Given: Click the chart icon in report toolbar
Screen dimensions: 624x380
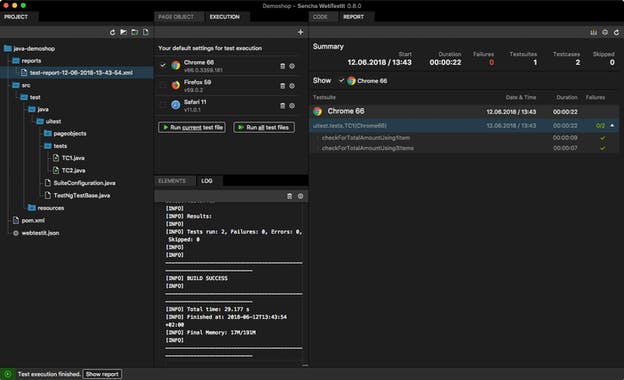Looking at the screenshot, I should click(593, 32).
